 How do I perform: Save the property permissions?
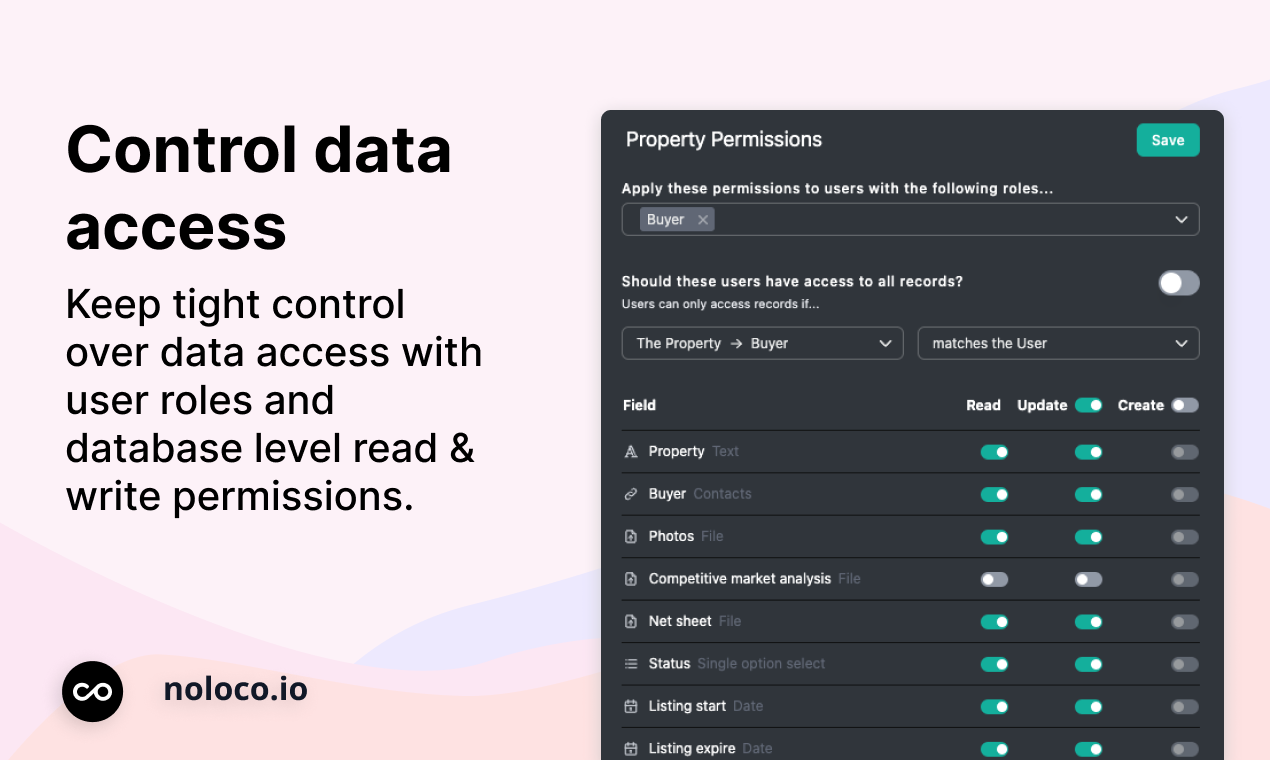pos(1168,140)
